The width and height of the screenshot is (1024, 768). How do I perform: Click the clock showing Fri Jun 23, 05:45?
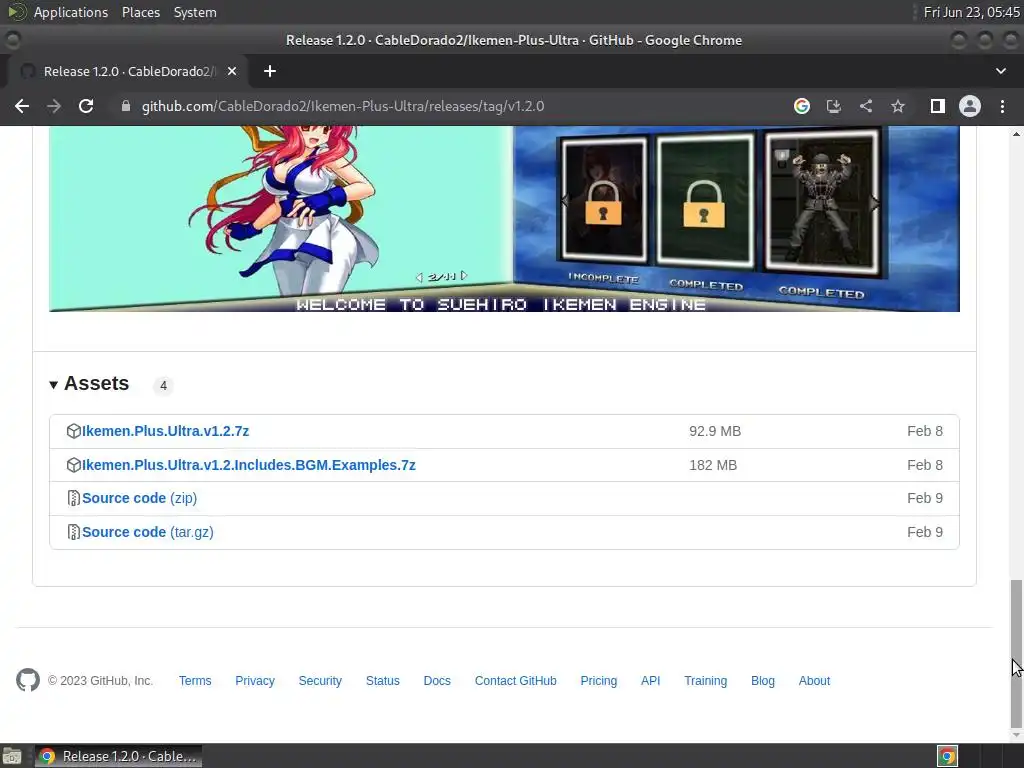tap(972, 12)
